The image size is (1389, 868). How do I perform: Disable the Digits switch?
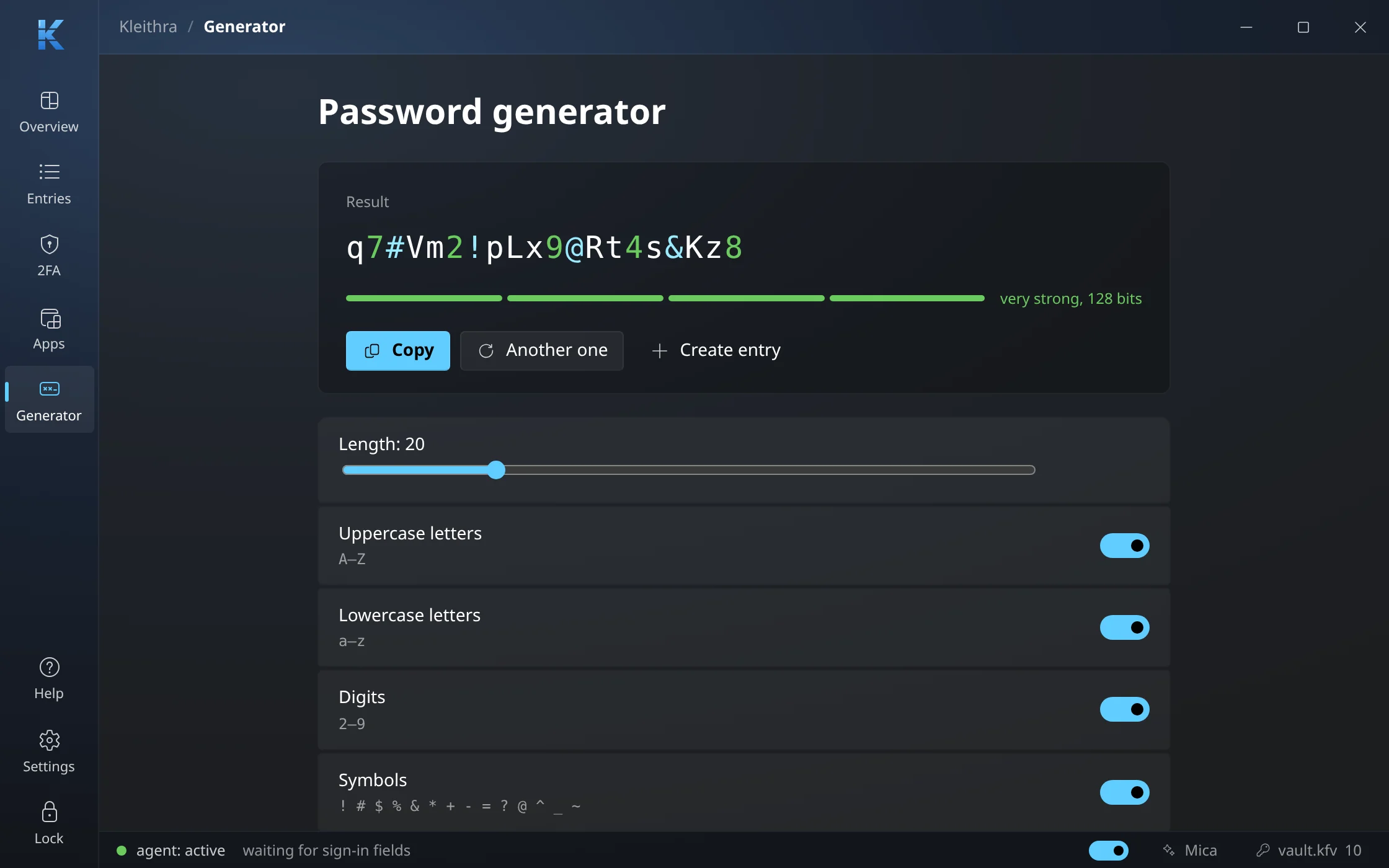coord(1125,709)
